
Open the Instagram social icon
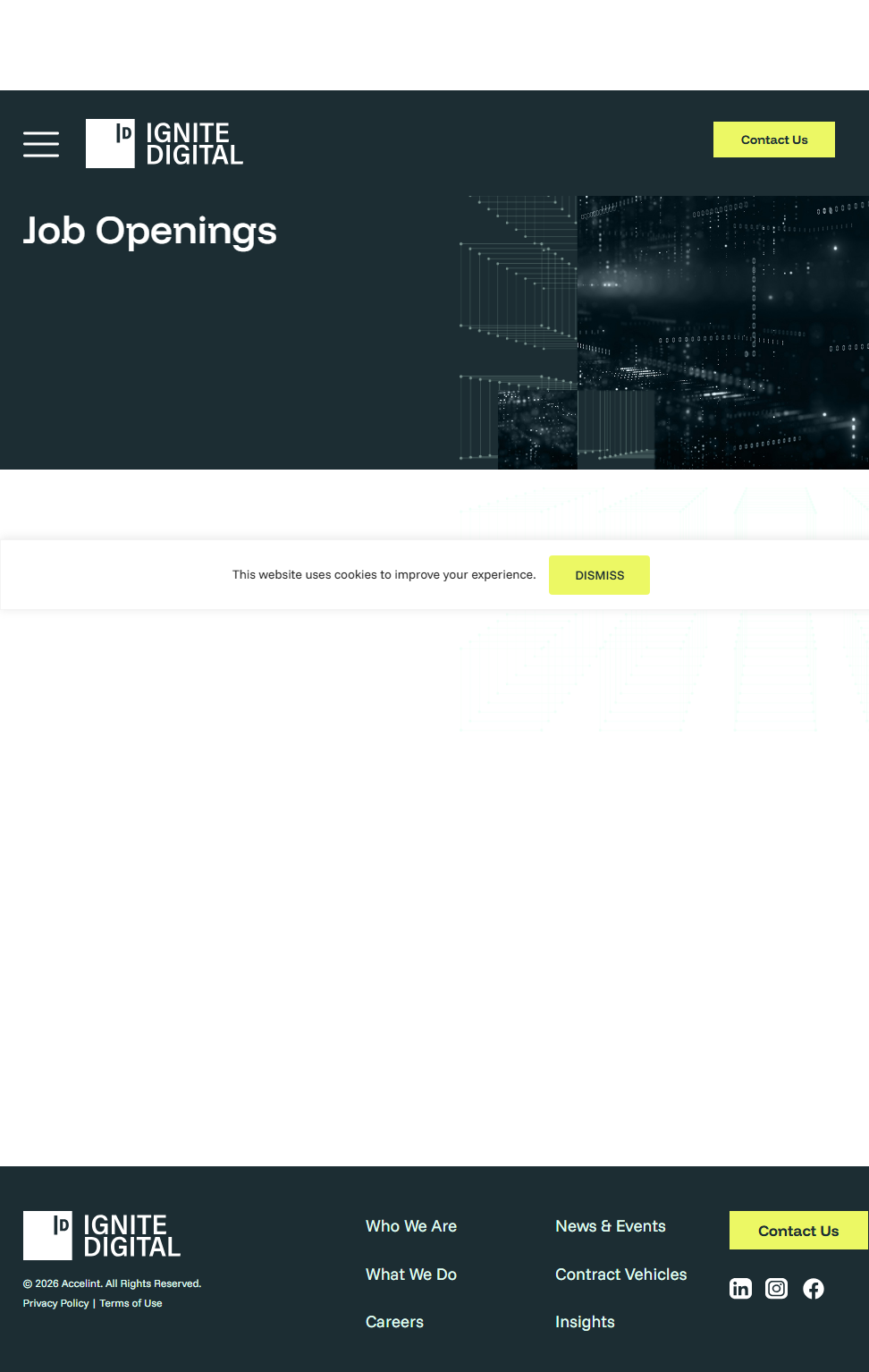(777, 1288)
